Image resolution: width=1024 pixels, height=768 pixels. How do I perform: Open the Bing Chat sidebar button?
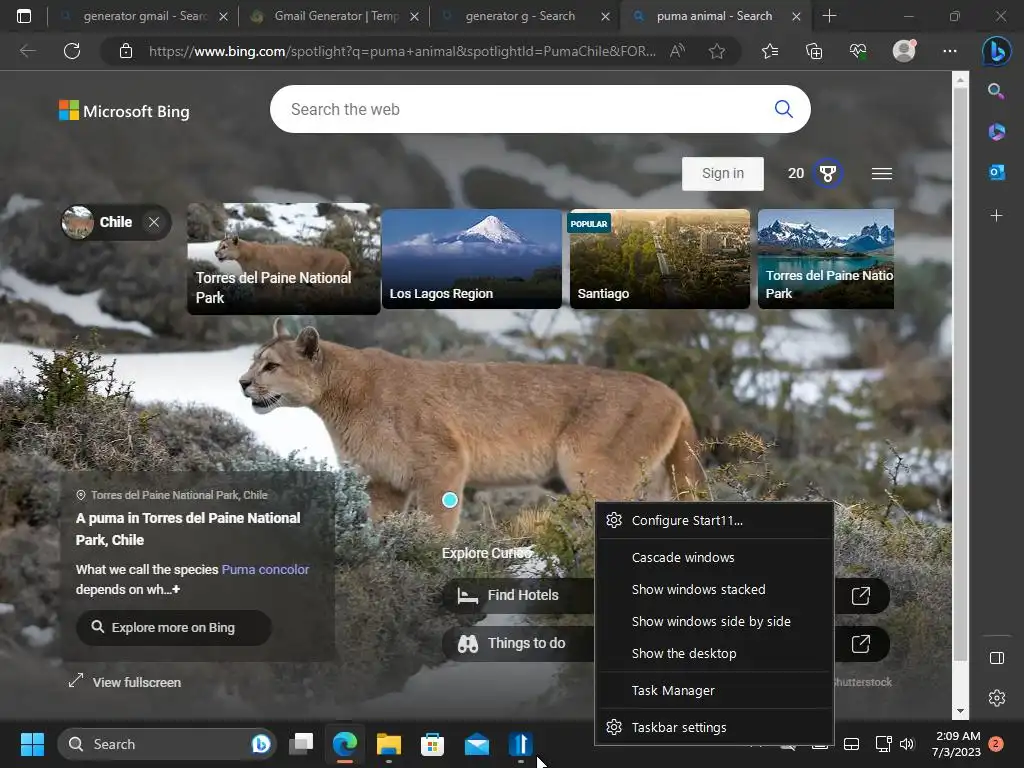coord(997,51)
